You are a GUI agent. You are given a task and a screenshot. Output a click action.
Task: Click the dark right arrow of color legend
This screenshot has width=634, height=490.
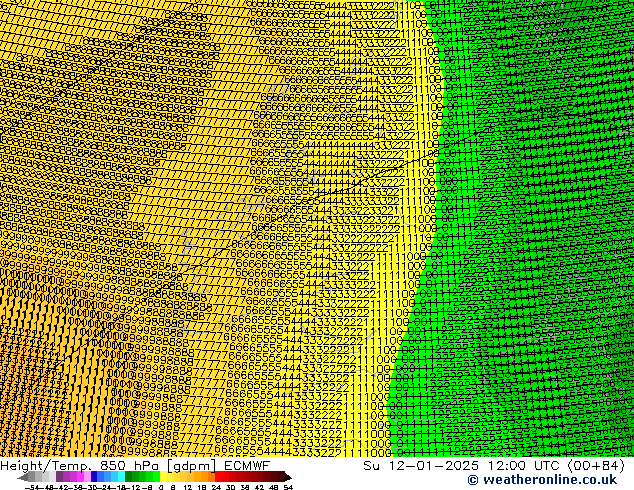pyautogui.click(x=288, y=477)
